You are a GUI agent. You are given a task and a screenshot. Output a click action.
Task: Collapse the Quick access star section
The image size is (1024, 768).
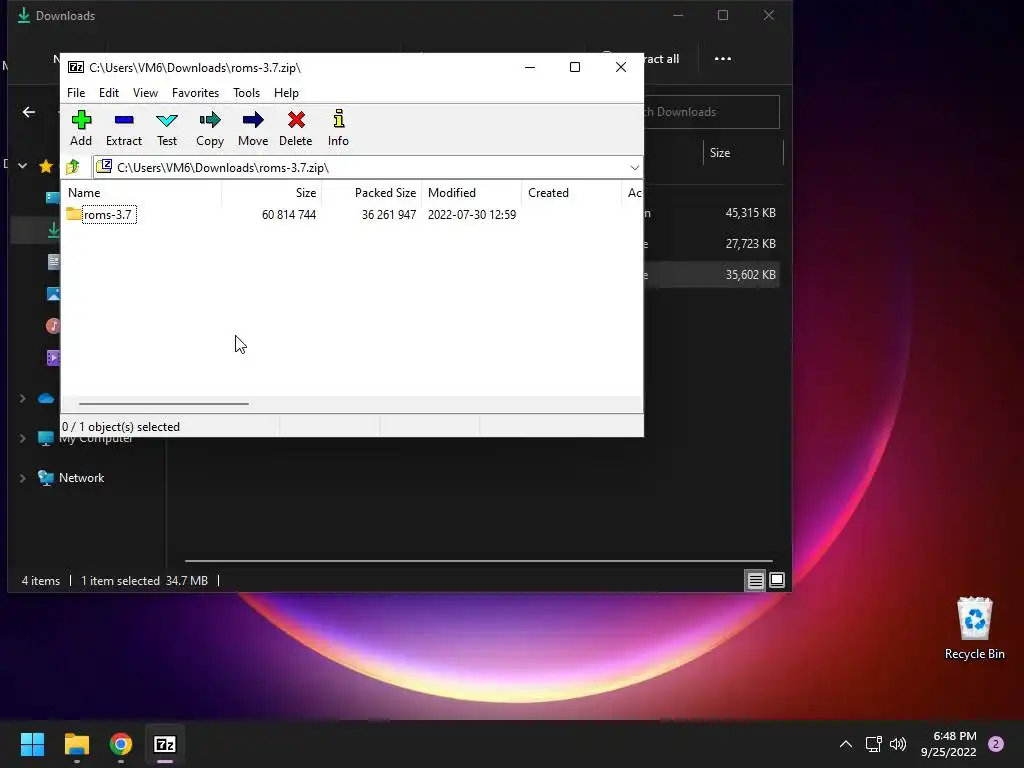[x=22, y=166]
